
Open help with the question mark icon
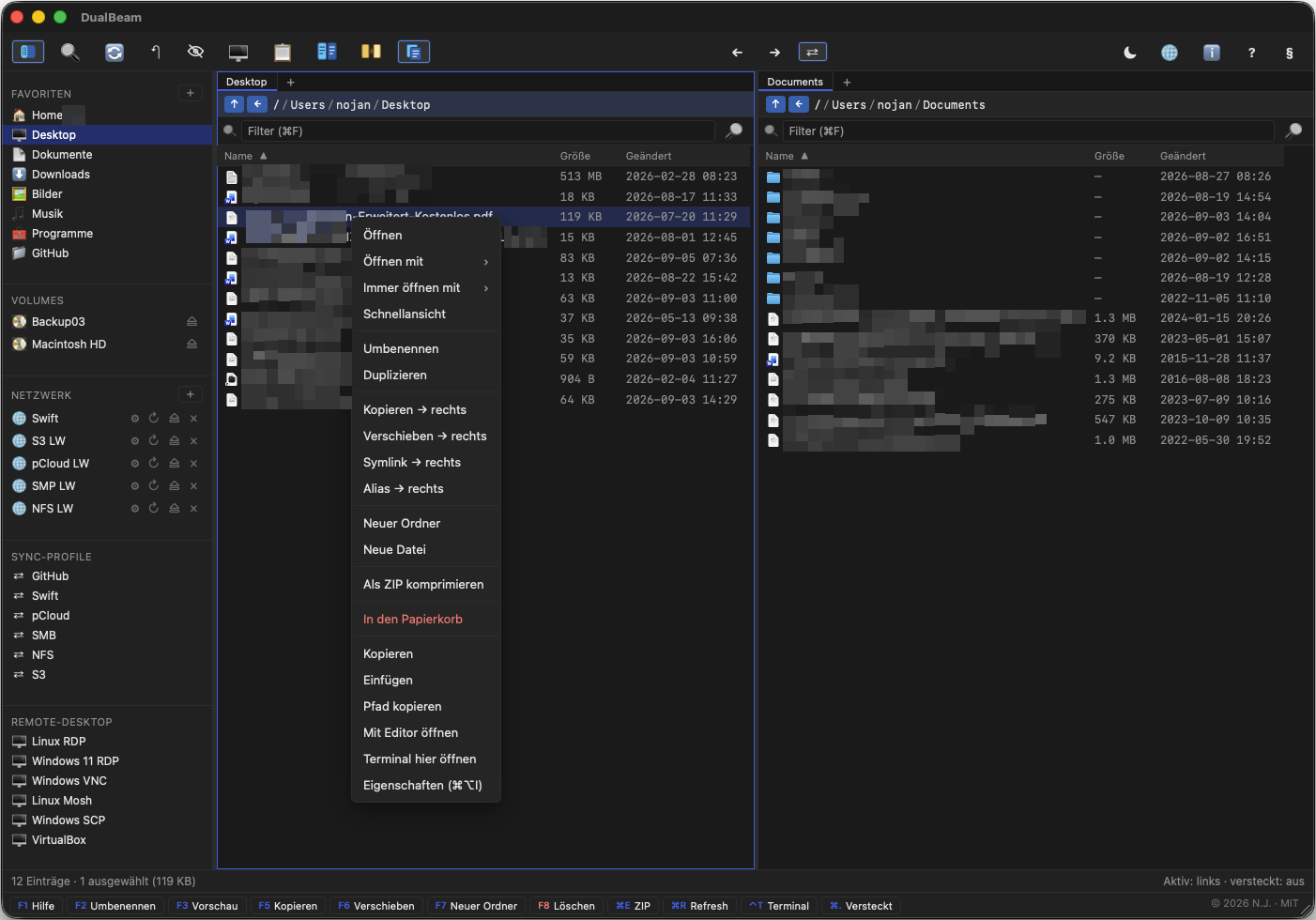(x=1251, y=53)
